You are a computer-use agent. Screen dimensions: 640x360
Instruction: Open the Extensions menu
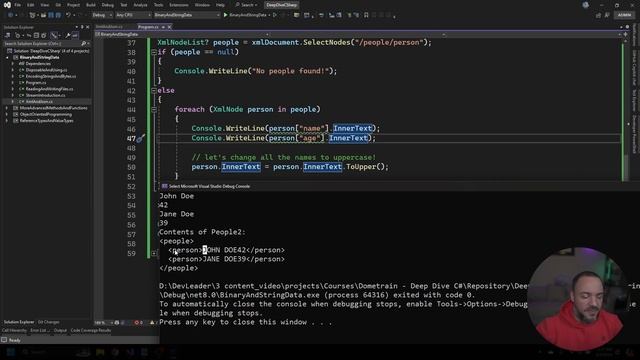[179, 5]
